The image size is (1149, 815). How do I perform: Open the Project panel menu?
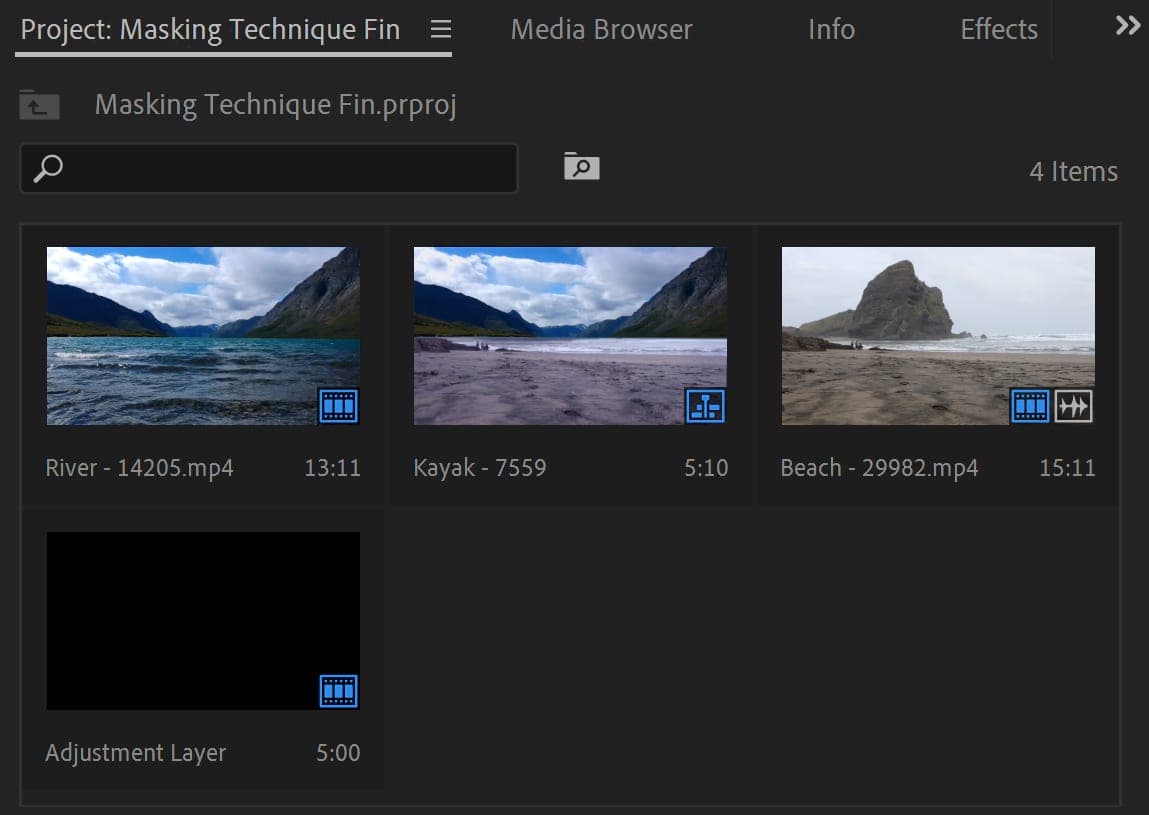tap(441, 29)
